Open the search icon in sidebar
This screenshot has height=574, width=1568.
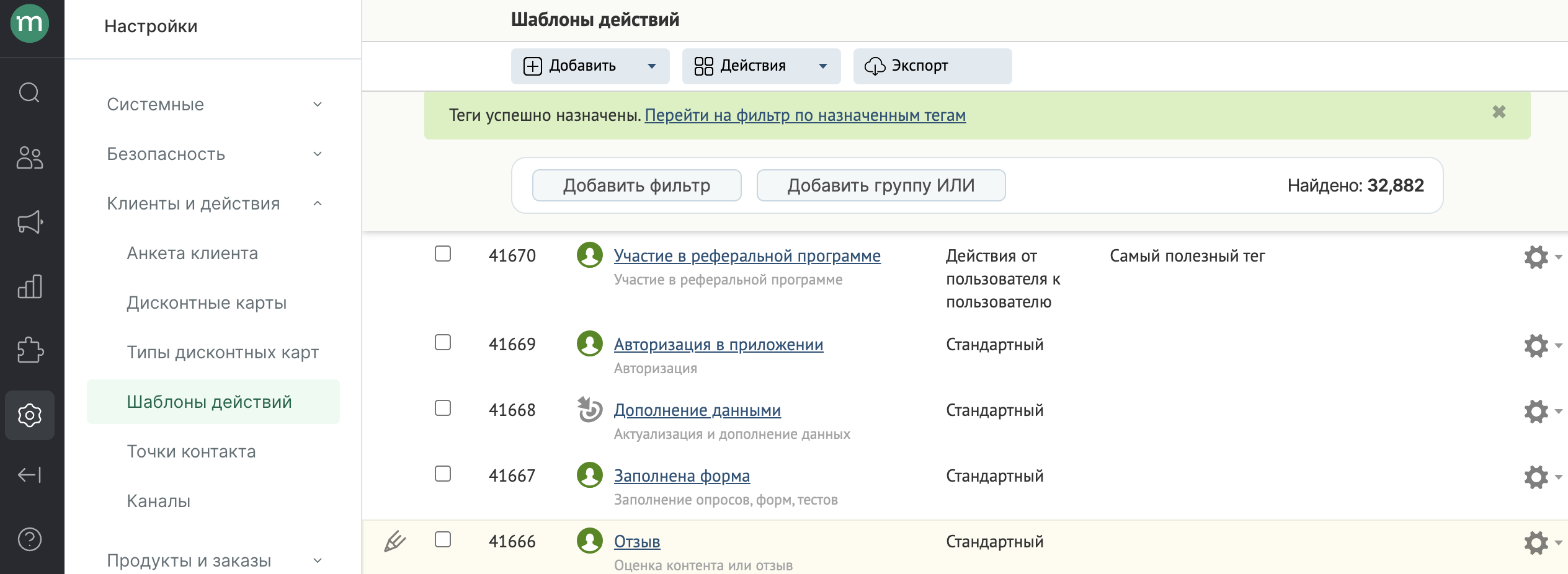[x=30, y=93]
